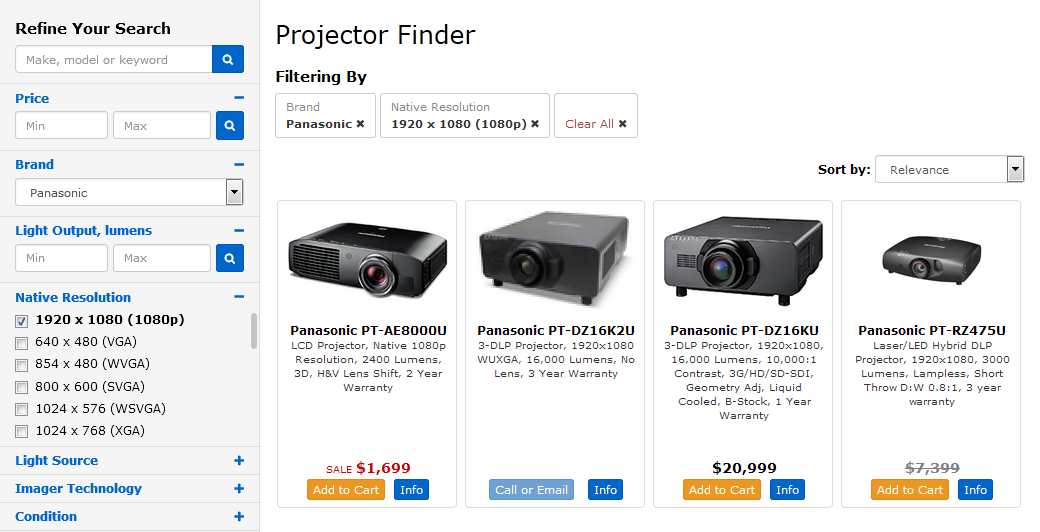
Task: Click the keyword search magnifier icon
Action: point(228,60)
